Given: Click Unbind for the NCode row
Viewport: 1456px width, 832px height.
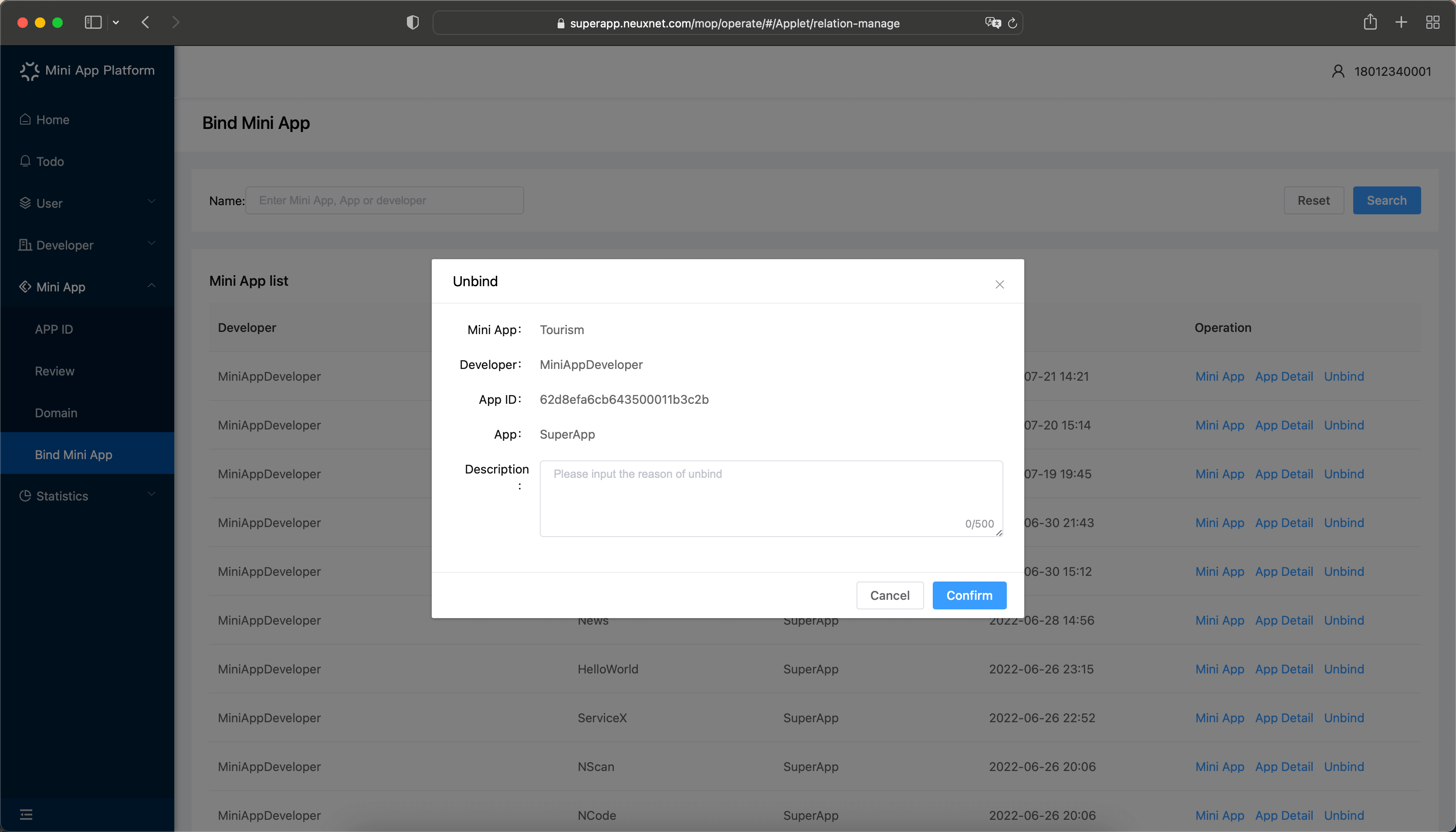Looking at the screenshot, I should 1344,815.
